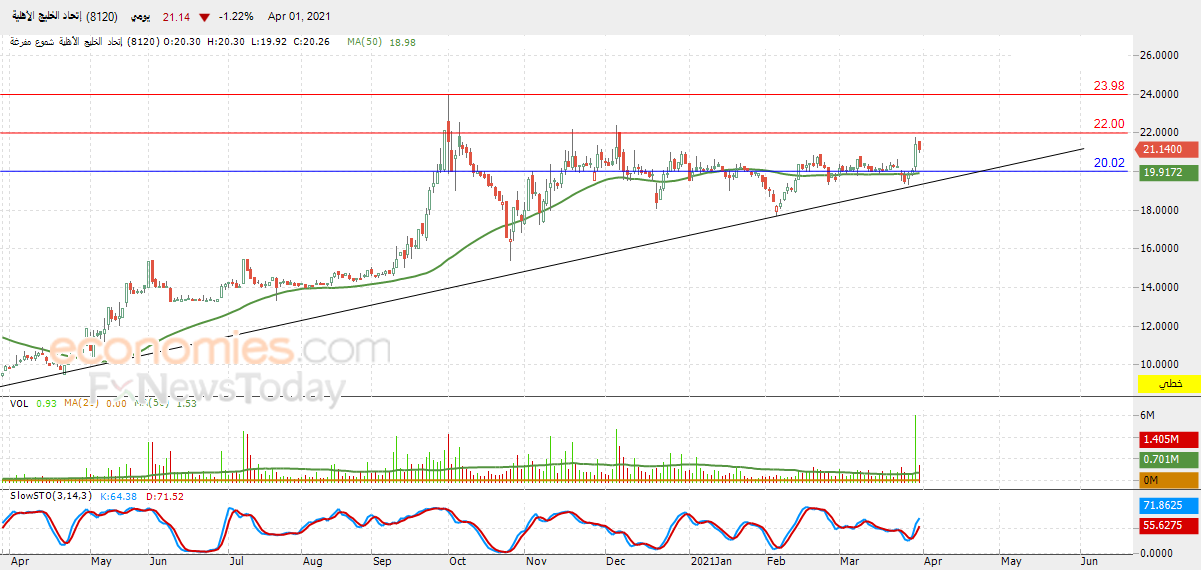Click the red down-arrow price change indicator
The width and height of the screenshot is (1201, 570).
click(x=205, y=17)
